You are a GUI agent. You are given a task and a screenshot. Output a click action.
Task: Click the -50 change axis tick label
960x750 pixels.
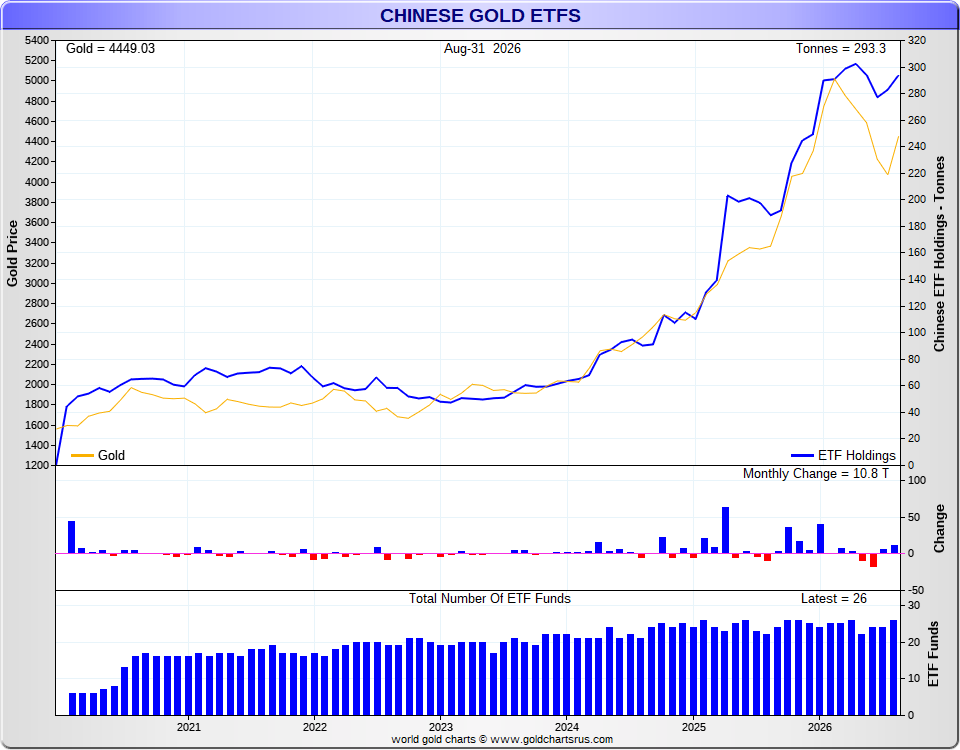pyautogui.click(x=916, y=590)
